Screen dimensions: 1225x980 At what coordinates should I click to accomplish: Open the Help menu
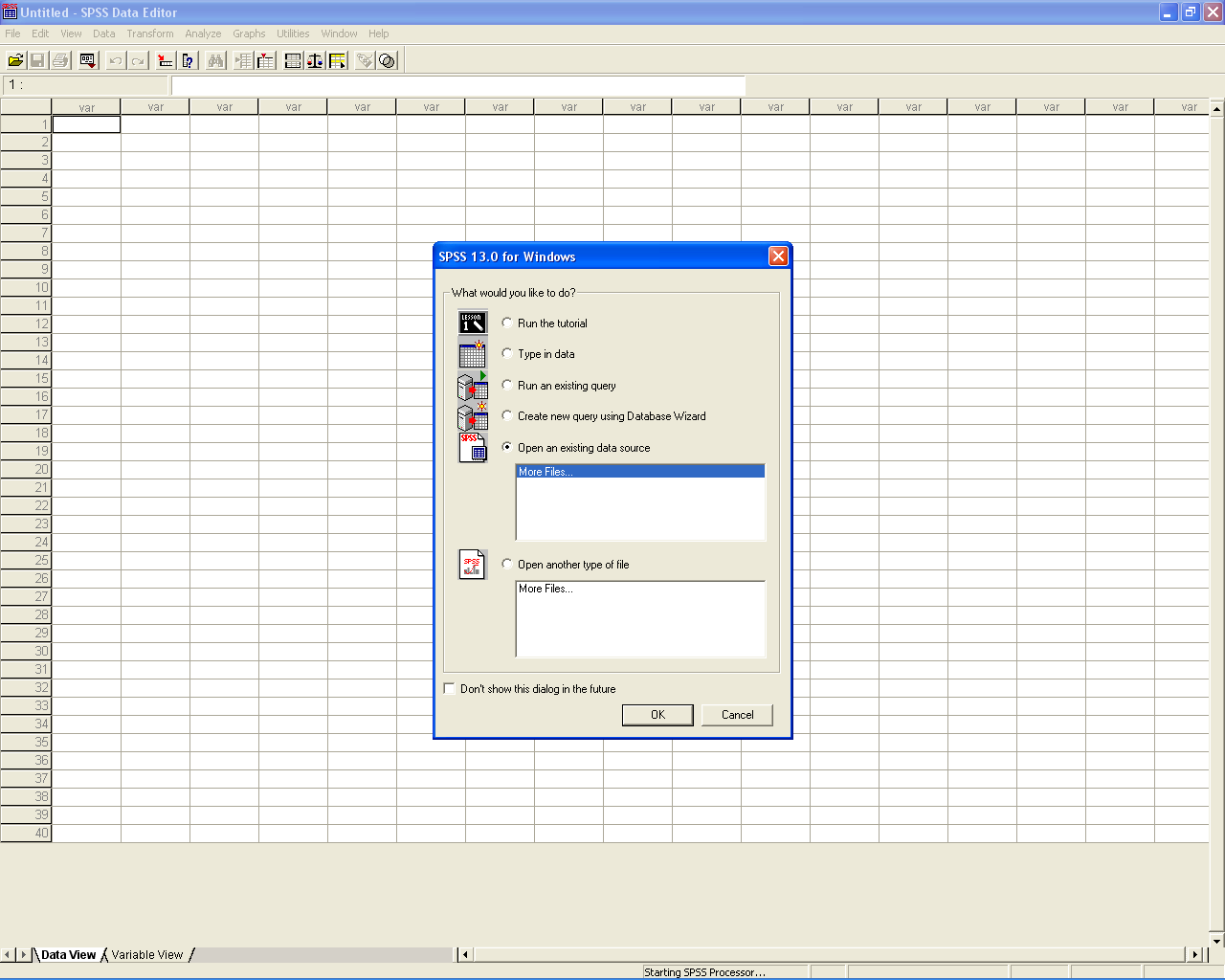379,33
